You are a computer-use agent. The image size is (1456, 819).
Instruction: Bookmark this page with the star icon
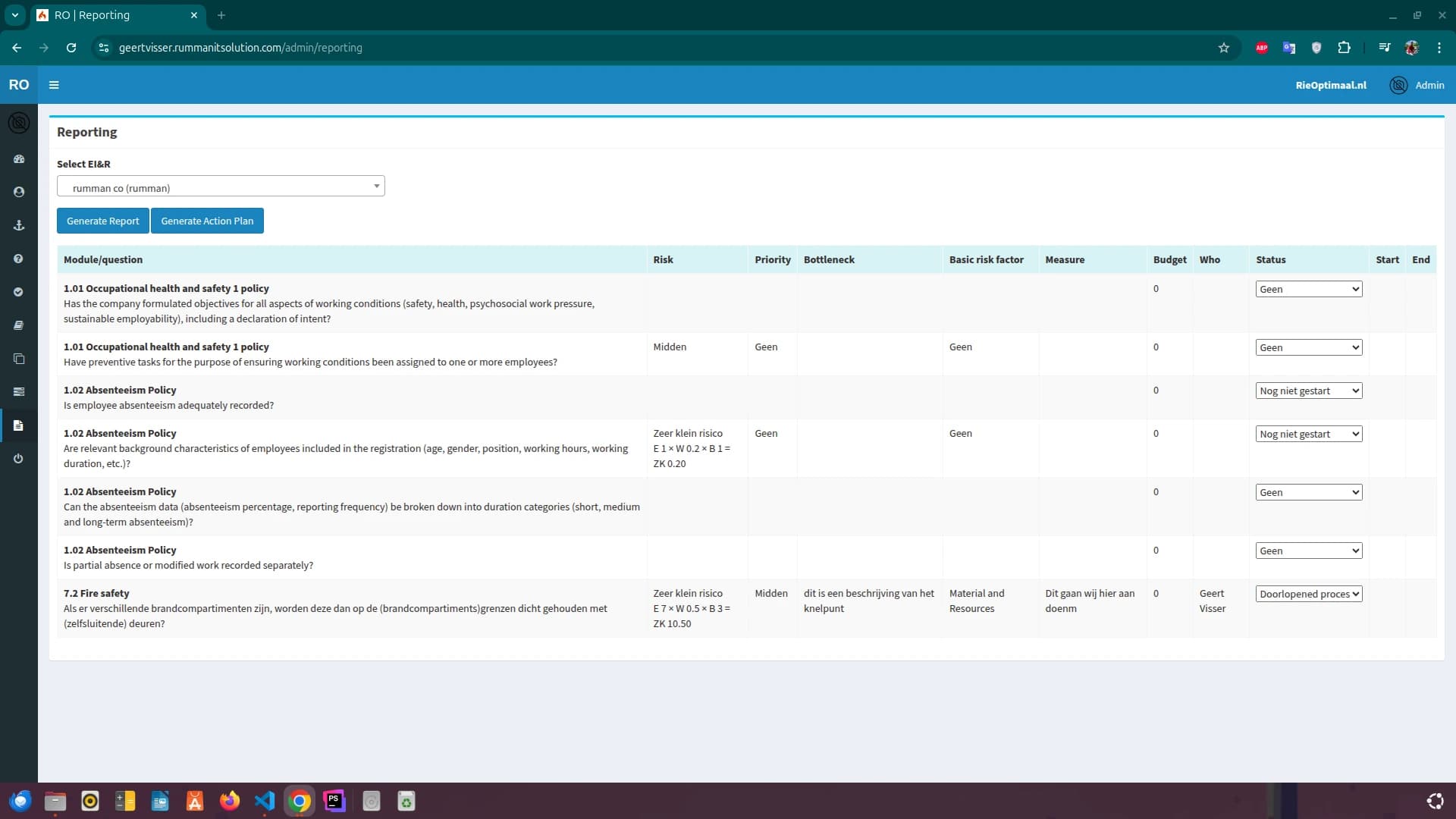click(x=1223, y=48)
